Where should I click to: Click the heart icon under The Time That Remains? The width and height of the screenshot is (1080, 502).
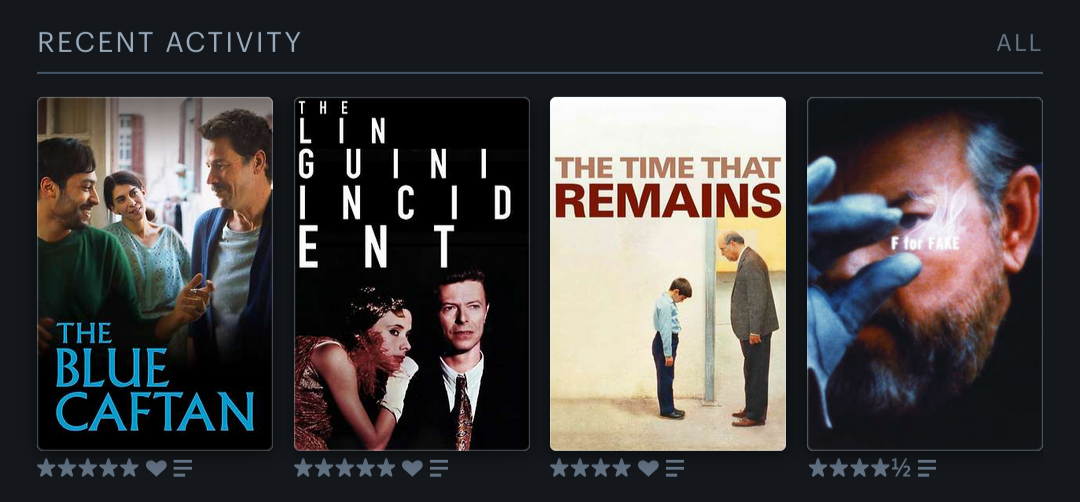[x=648, y=469]
